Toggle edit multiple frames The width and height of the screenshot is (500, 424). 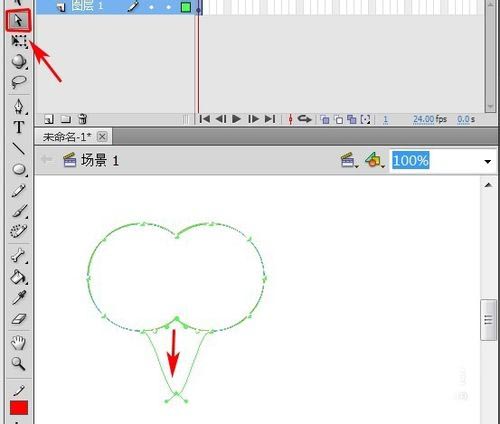[352, 119]
